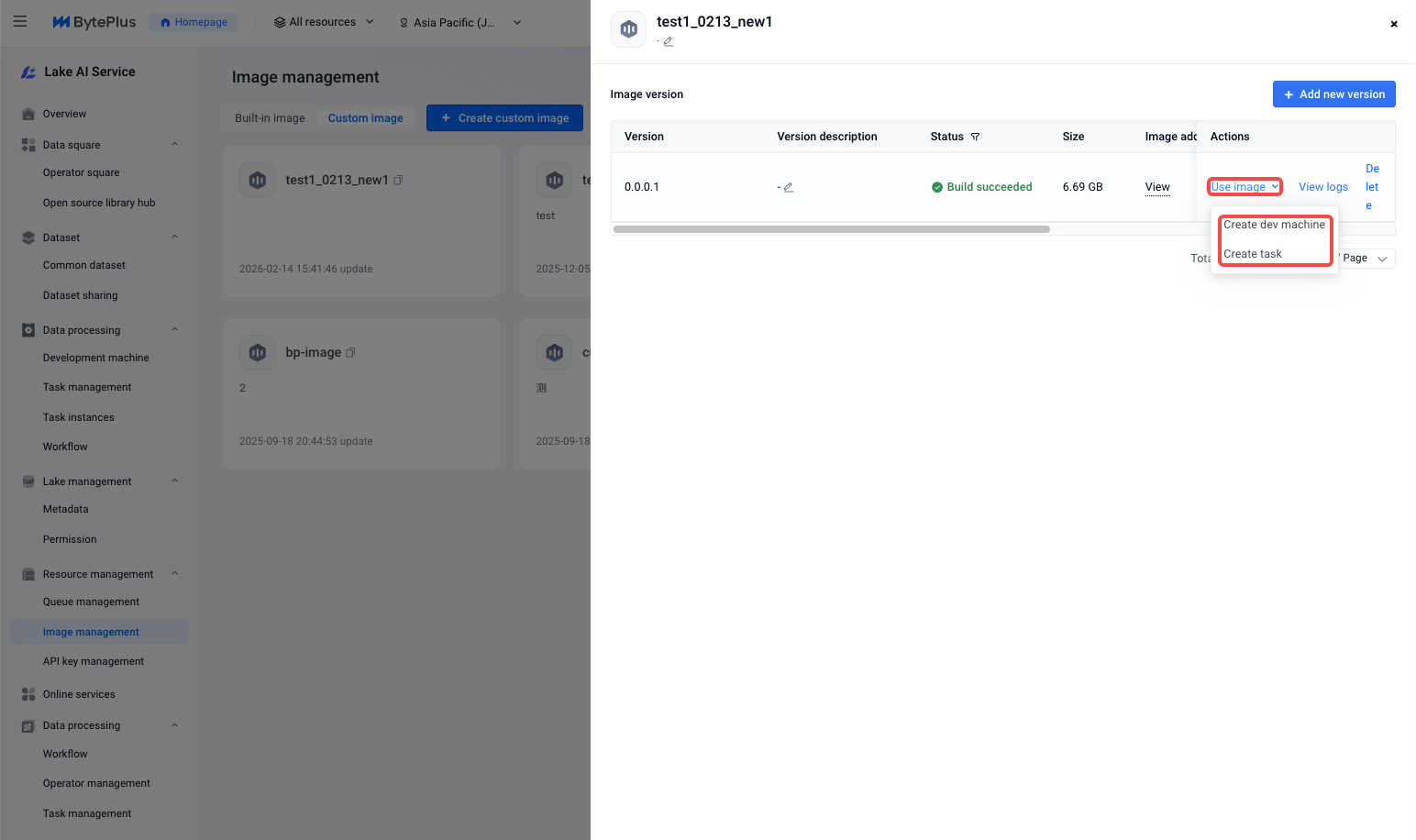Click the View logs link
Image resolution: width=1416 pixels, height=840 pixels.
(1322, 187)
